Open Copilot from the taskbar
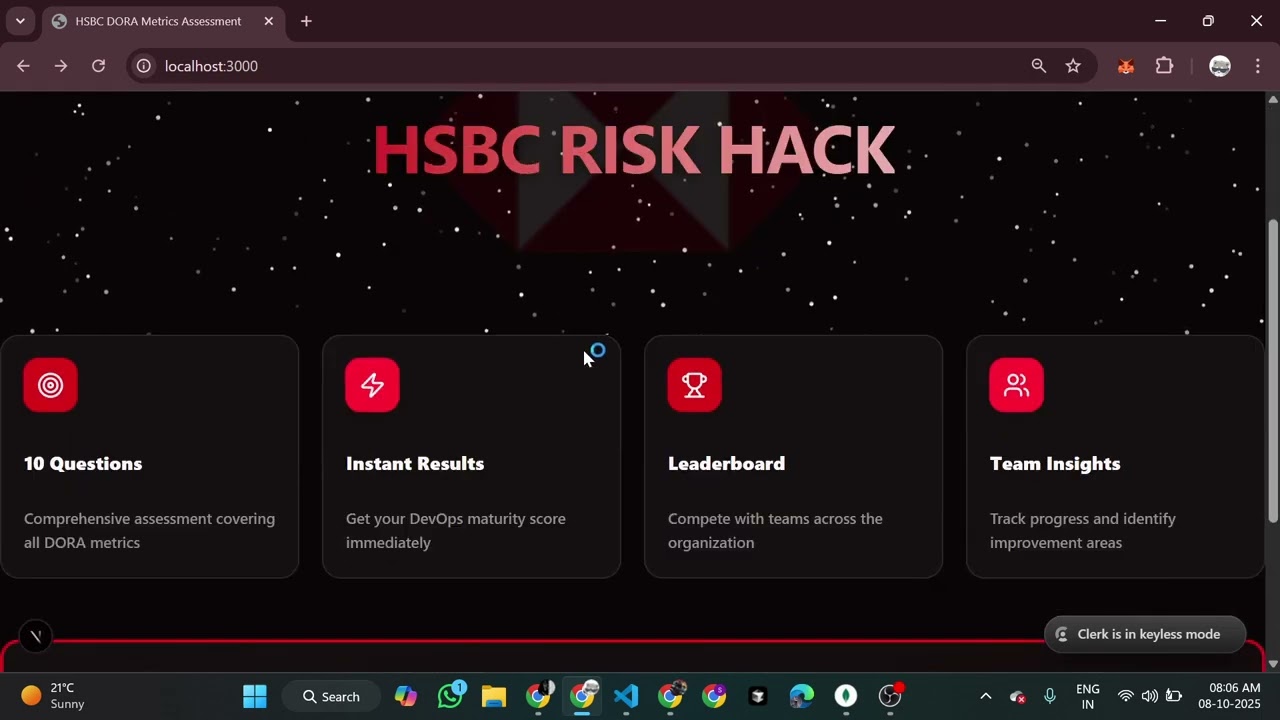 click(x=406, y=696)
